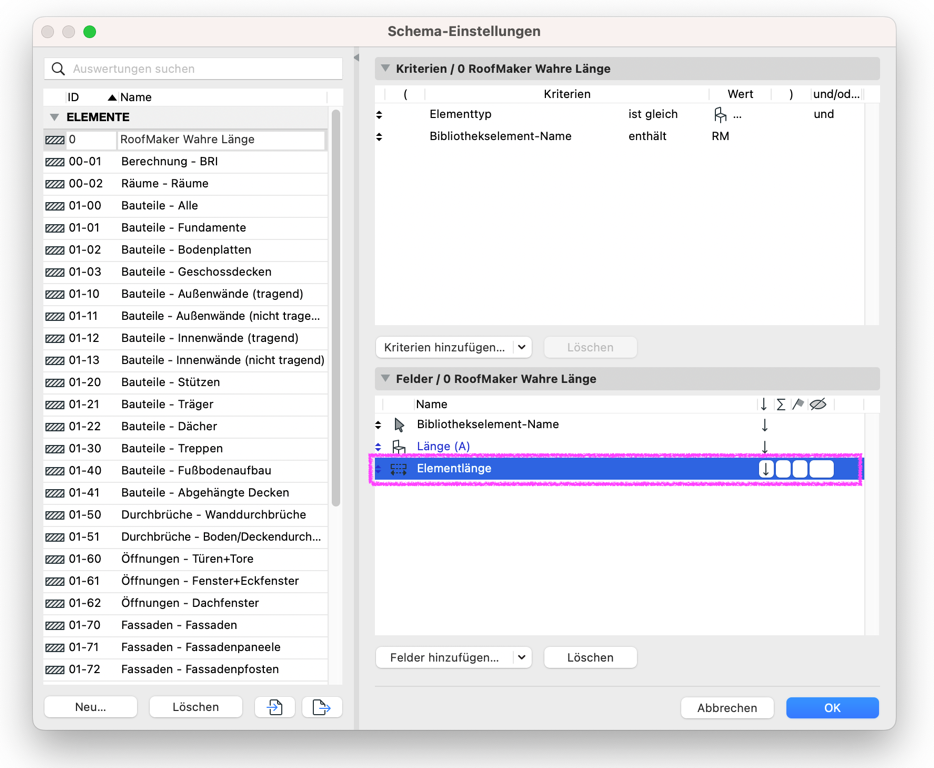
Task: Click the sum sigma column header in Felder
Action: pos(781,405)
